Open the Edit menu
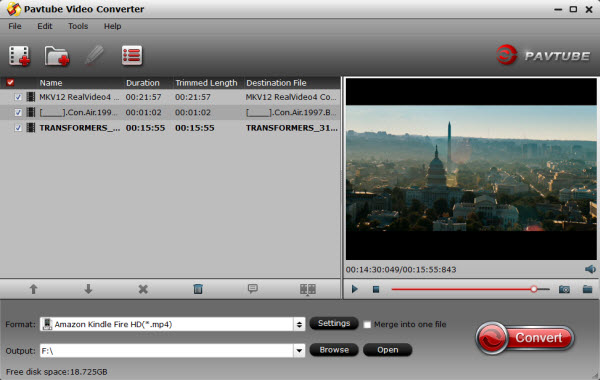 [x=45, y=26]
